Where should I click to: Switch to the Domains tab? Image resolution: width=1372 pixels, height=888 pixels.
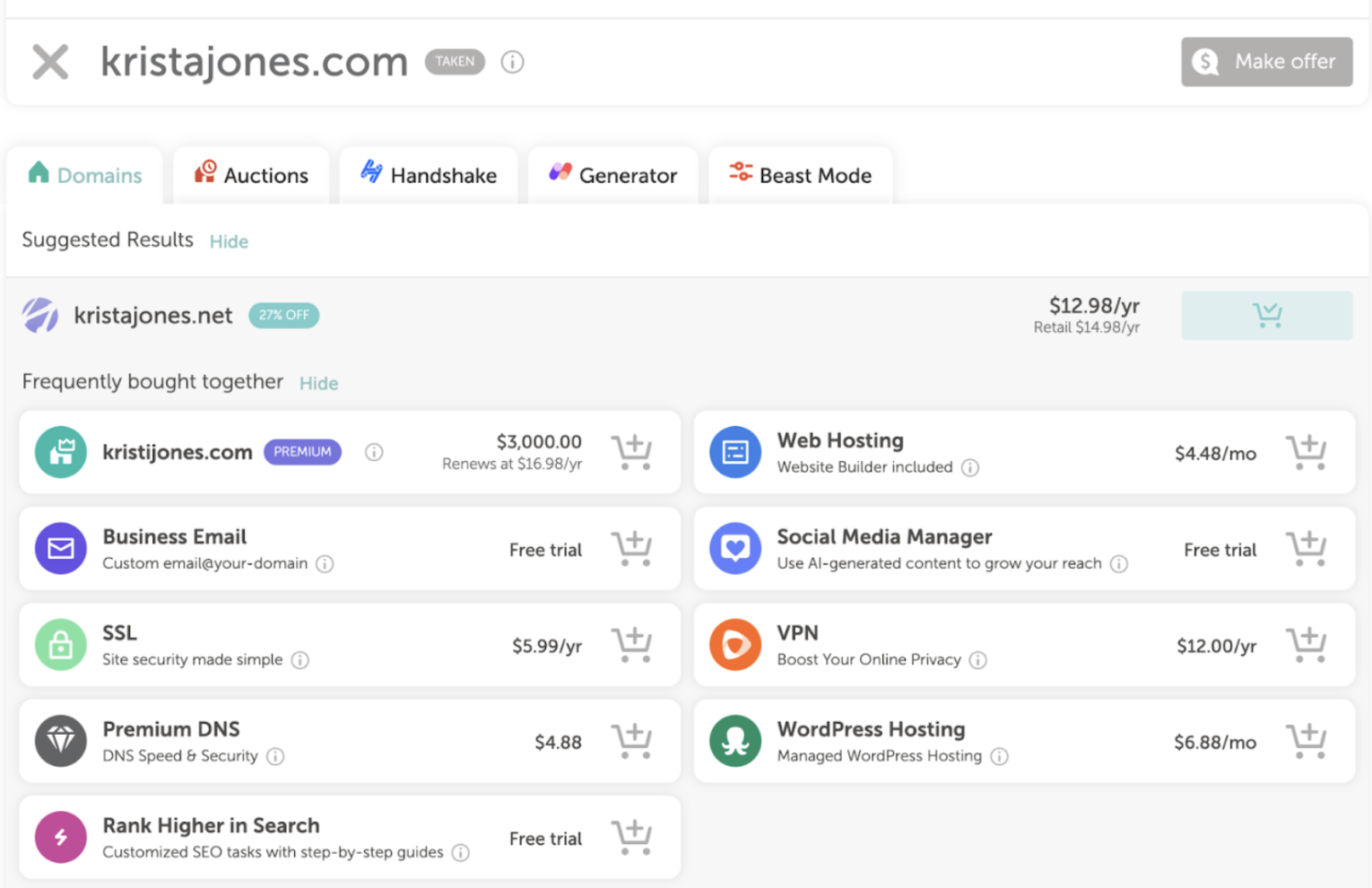[x=85, y=175]
